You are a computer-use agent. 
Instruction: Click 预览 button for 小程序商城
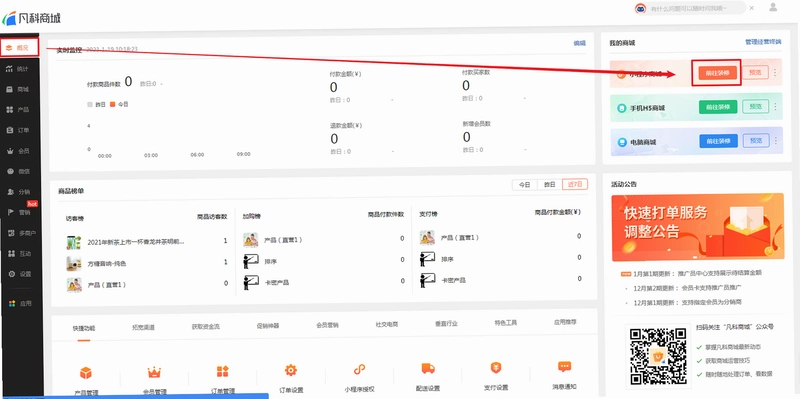coord(755,72)
